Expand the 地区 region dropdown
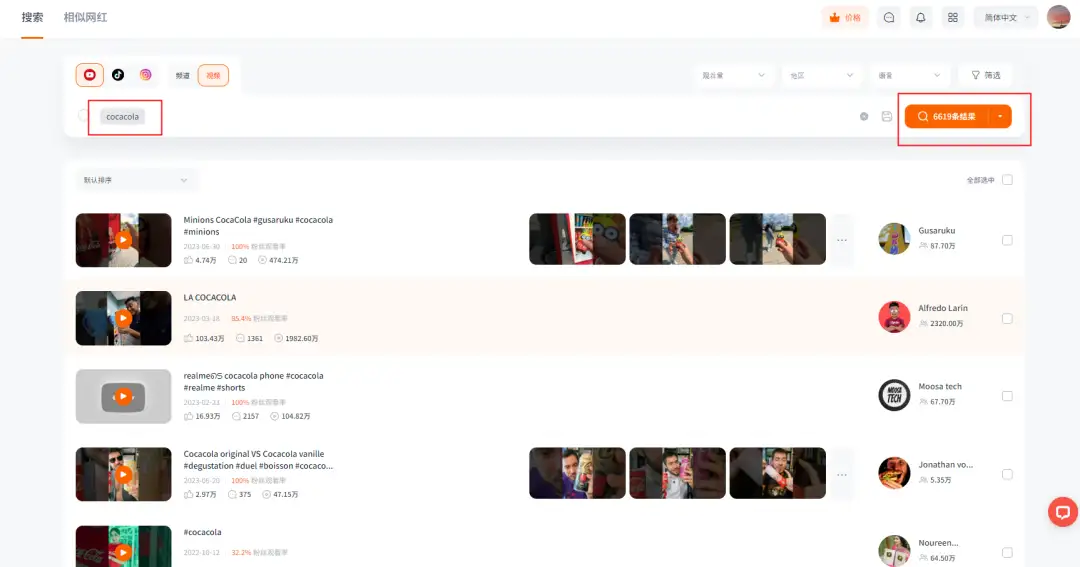Screen dimensions: 1080x567 [x=821, y=75]
